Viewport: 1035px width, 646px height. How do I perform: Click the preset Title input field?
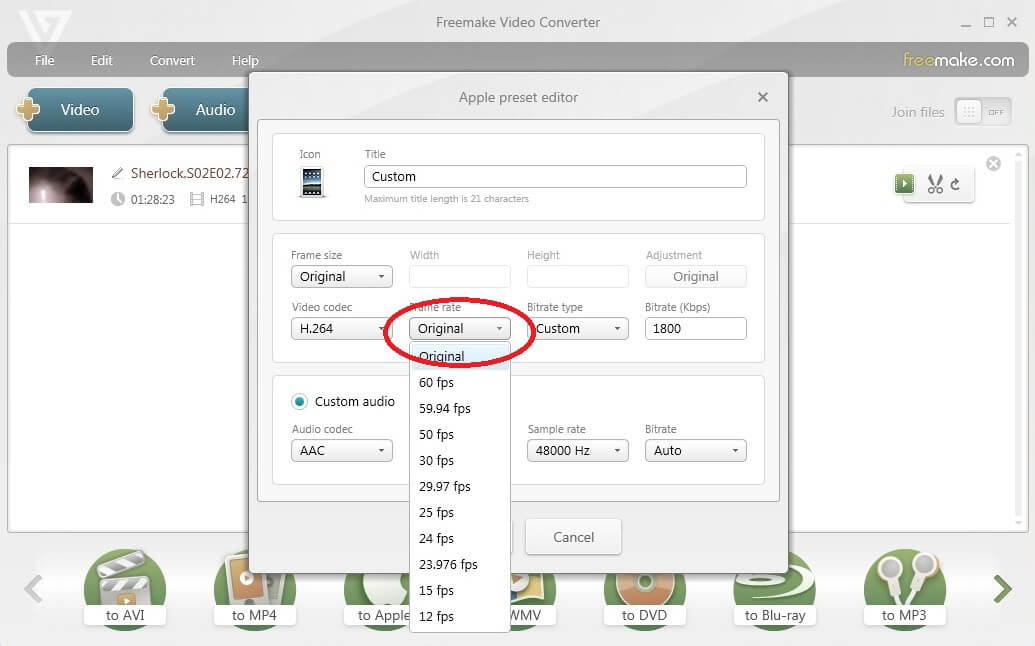point(555,177)
